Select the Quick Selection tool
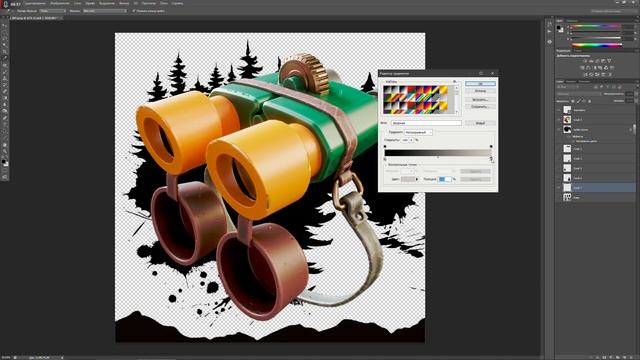 (4, 45)
